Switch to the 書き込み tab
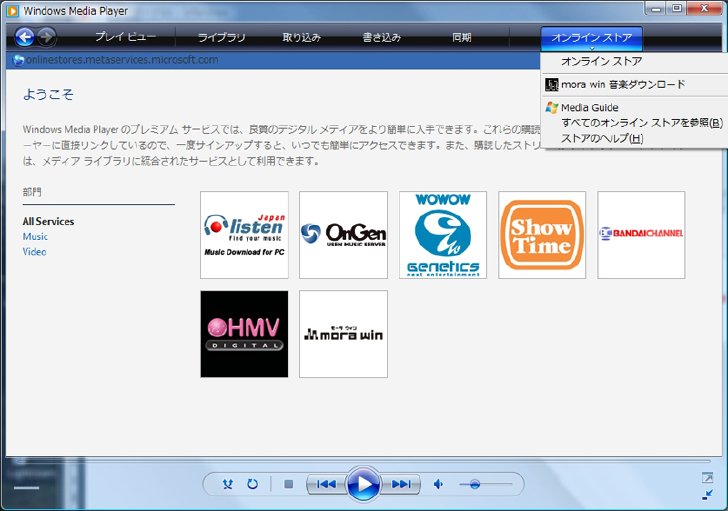This screenshot has width=728, height=511. click(x=382, y=37)
